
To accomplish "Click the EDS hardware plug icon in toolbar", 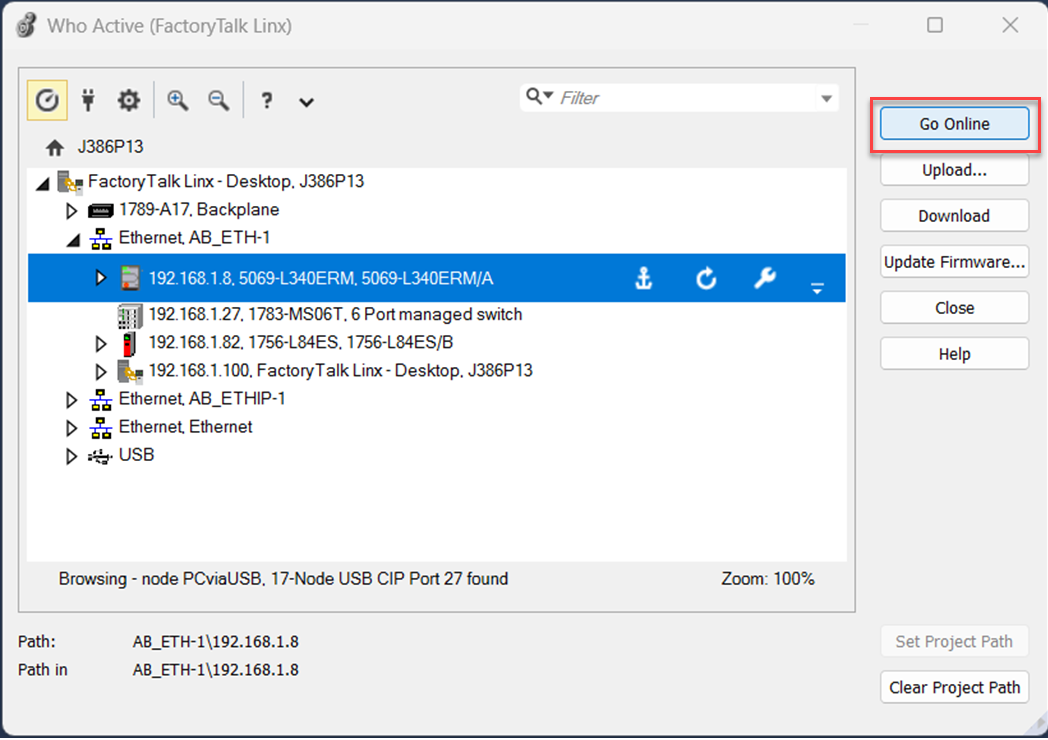I will pyautogui.click(x=88, y=100).
